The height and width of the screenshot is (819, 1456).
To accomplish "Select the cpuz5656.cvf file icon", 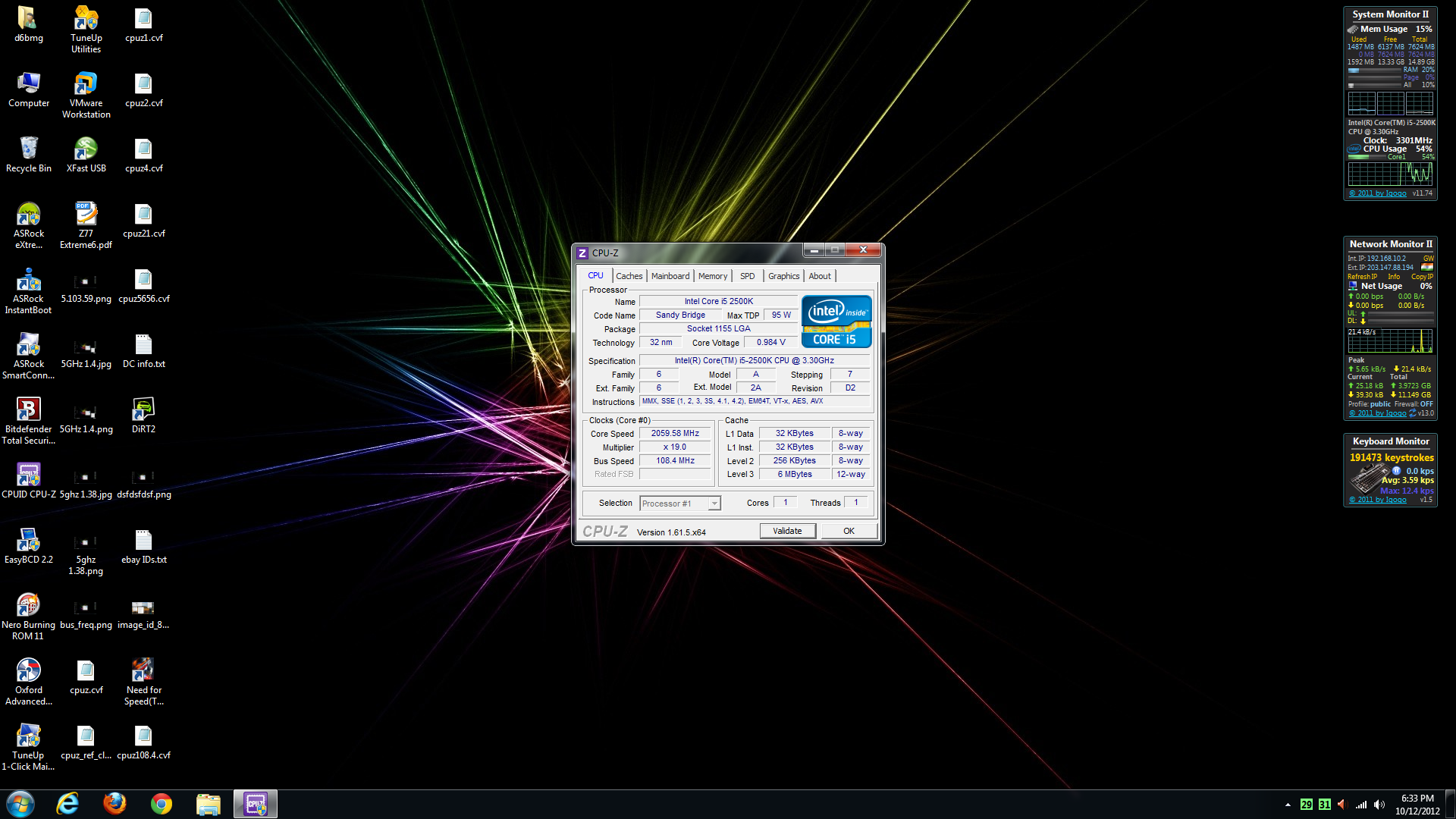I will pos(143,285).
